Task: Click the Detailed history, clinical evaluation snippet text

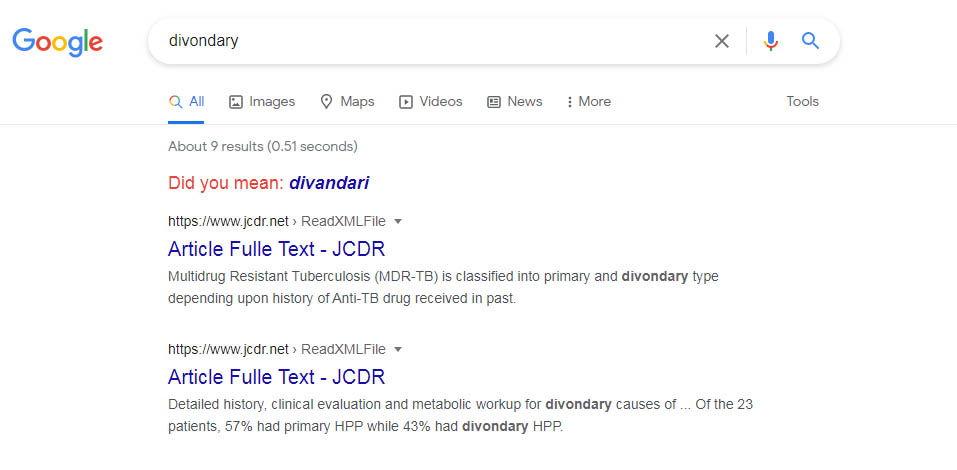Action: [460, 415]
